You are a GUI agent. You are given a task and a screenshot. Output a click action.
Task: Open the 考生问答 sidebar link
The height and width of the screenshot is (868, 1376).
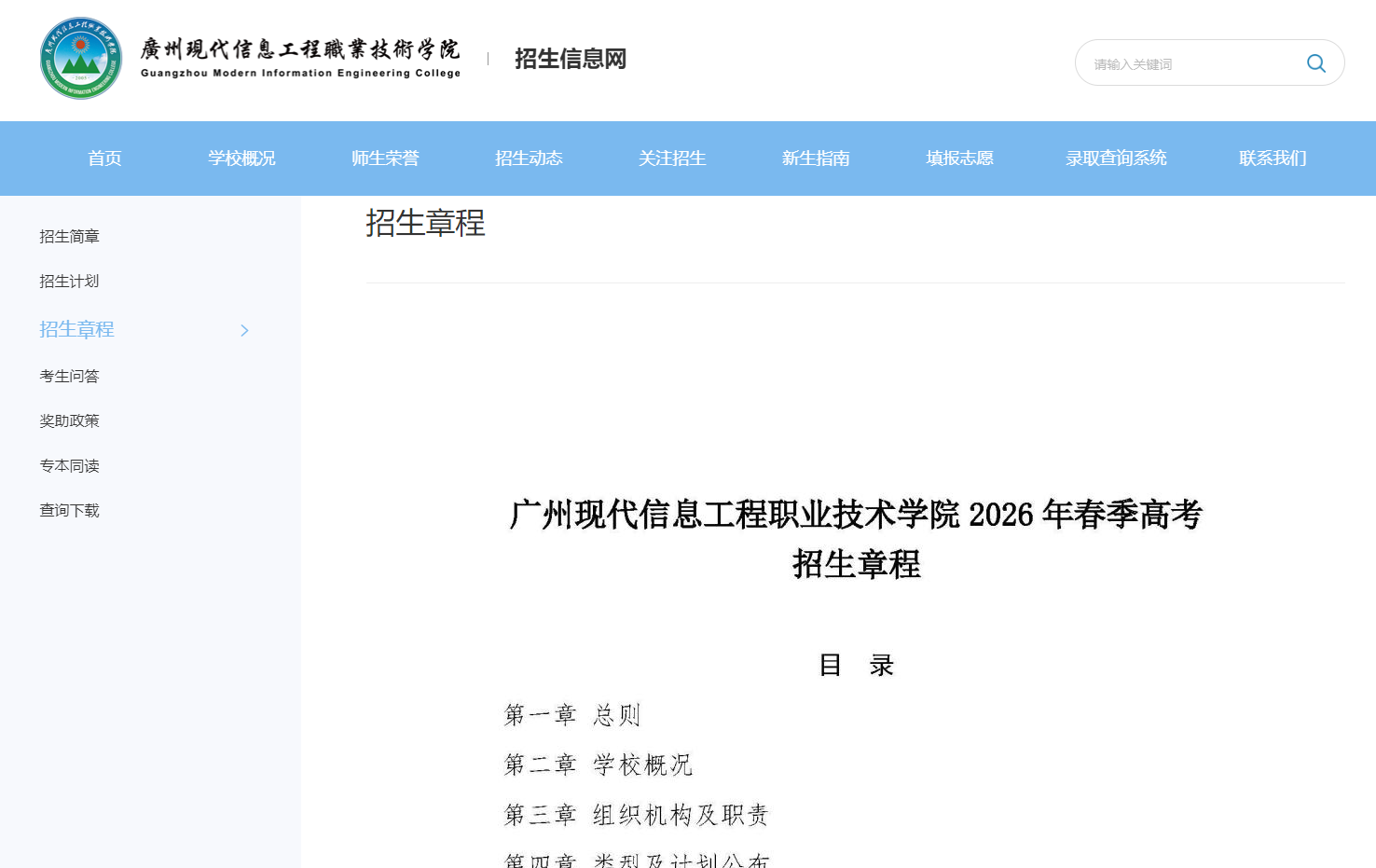point(69,376)
